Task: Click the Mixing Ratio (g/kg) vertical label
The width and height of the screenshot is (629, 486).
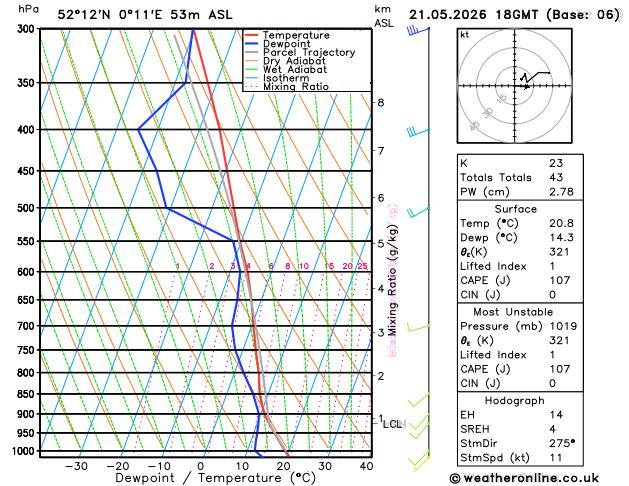Action: tap(393, 280)
